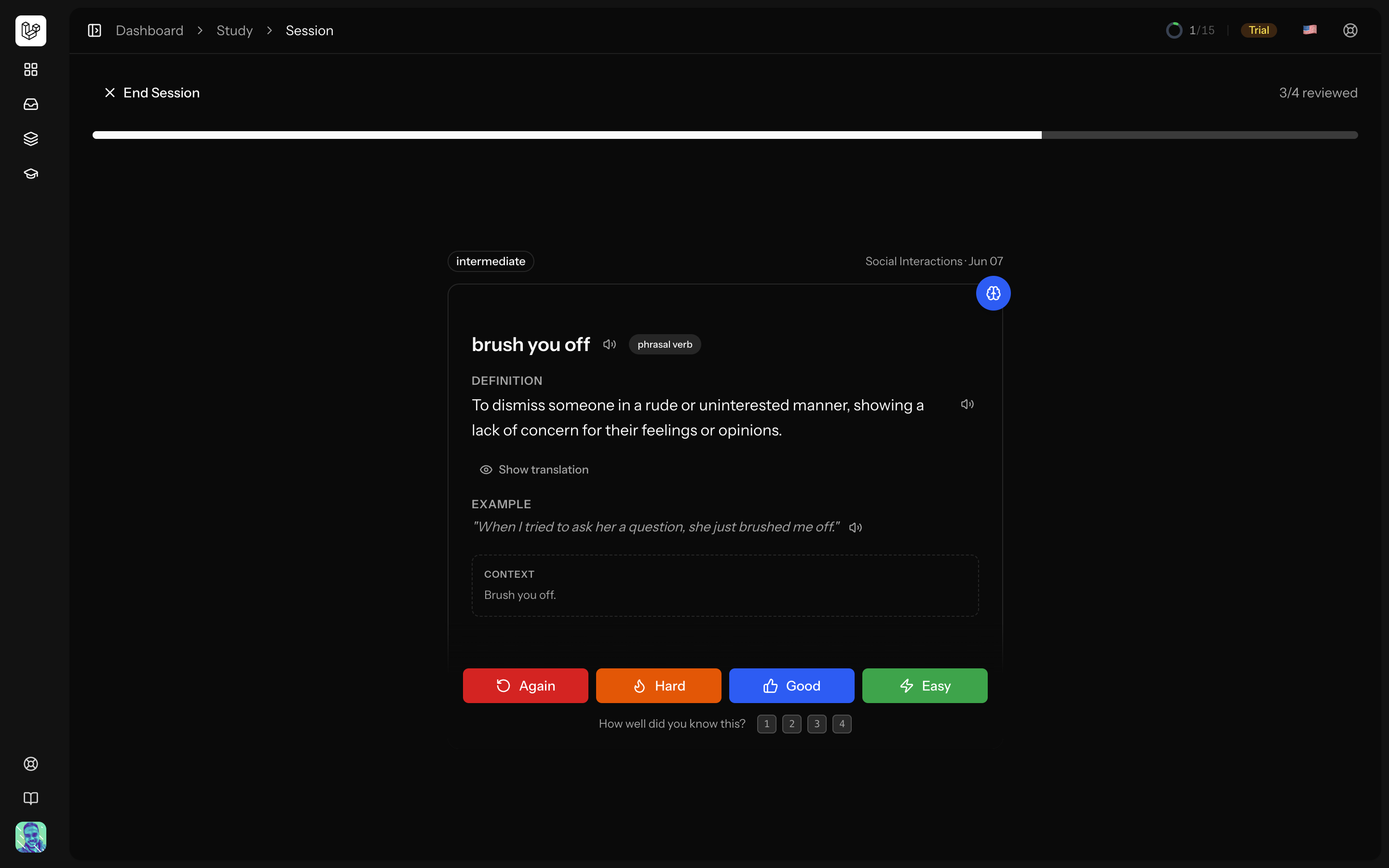Open the top-right lifebuoy help icon
The height and width of the screenshot is (868, 1389).
pyautogui.click(x=1350, y=30)
